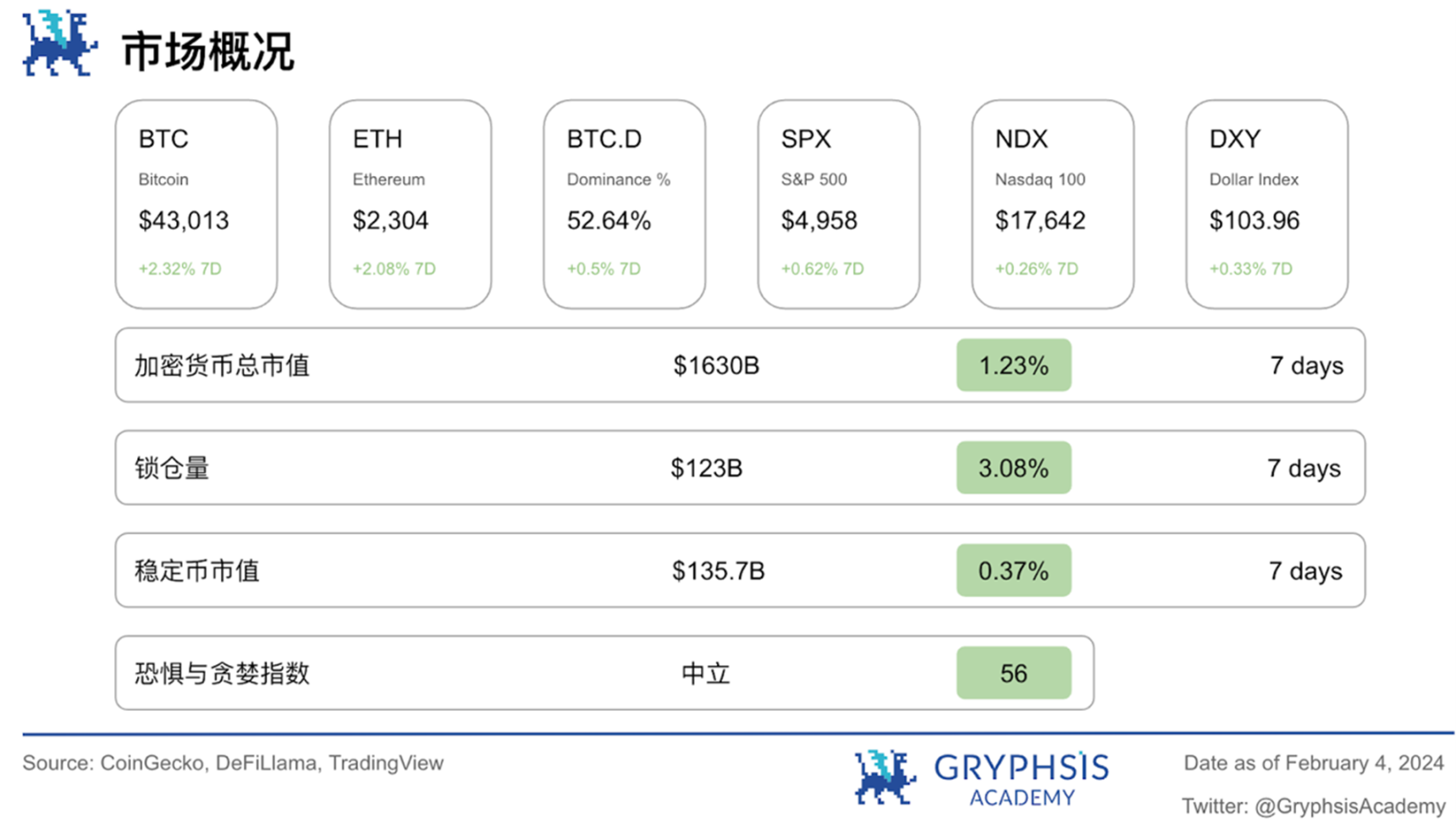Click the @GryphsisAcademy Twitter handle
Viewport: 1456px width, 825px height.
pos(1349,806)
